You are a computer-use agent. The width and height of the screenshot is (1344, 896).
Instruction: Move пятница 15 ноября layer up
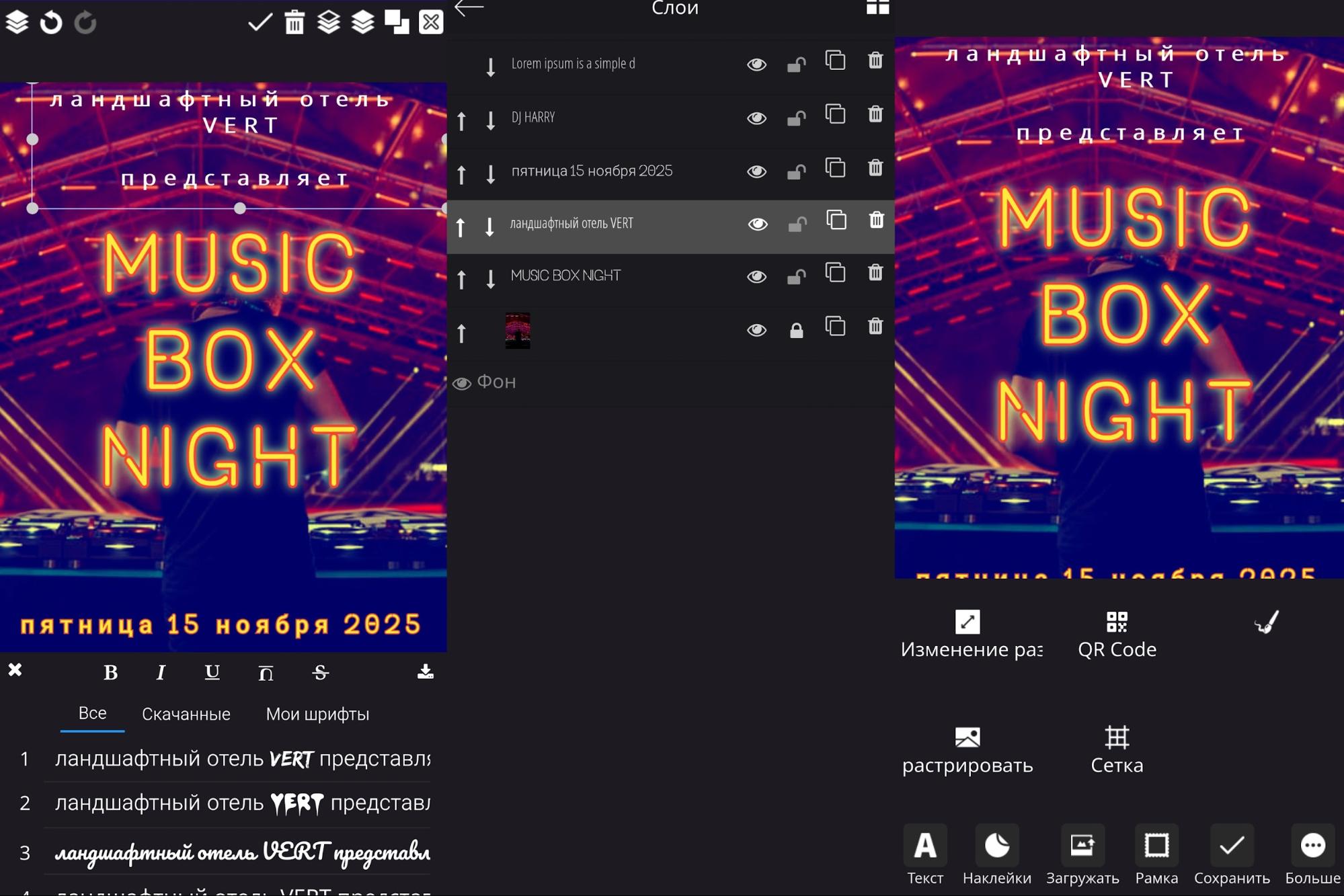click(461, 173)
